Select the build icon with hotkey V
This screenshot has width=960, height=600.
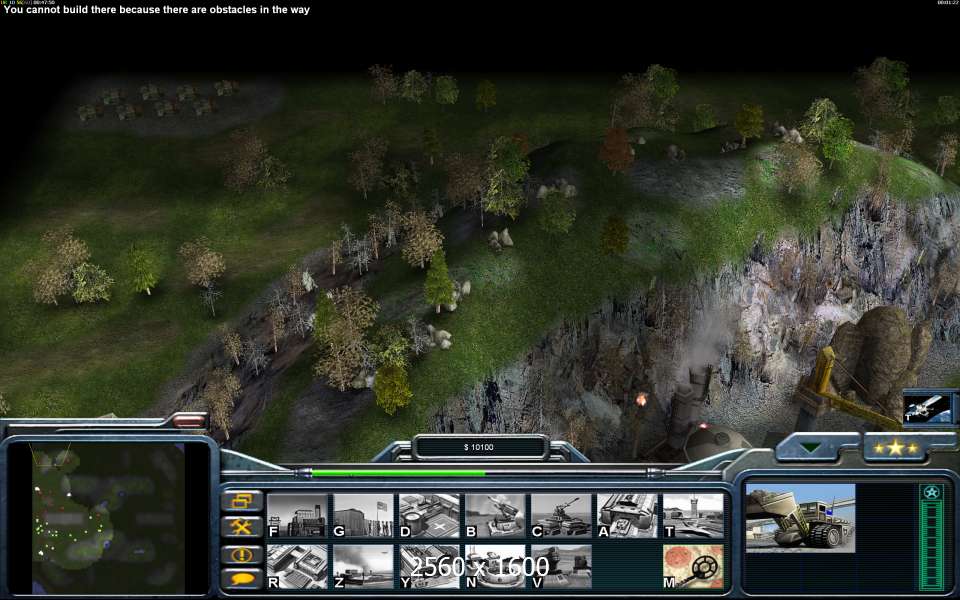coord(561,567)
